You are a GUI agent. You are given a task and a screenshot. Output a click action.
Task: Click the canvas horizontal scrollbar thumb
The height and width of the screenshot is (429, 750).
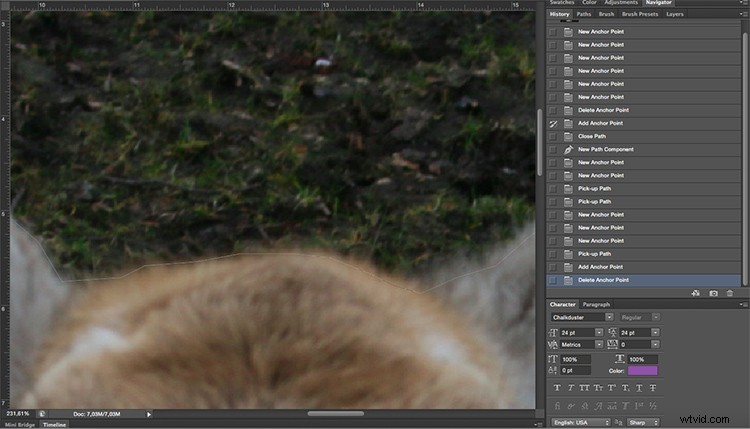tap(336, 414)
